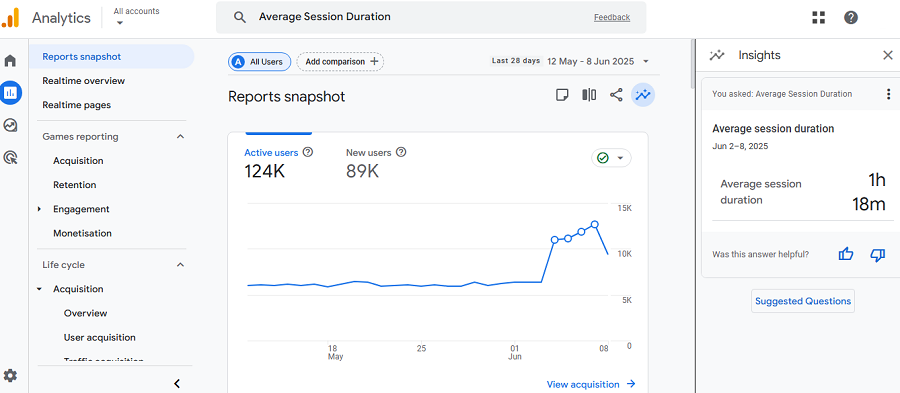Collapse the Games reporting section
The height and width of the screenshot is (393, 900).
pos(180,137)
